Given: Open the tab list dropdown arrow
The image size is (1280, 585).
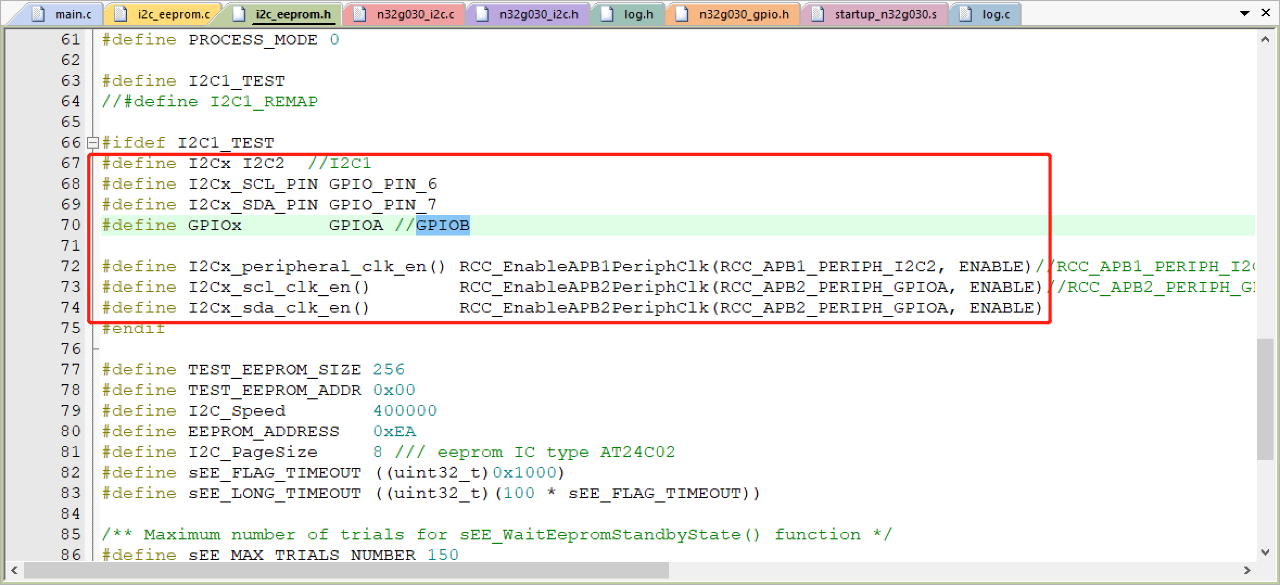Looking at the screenshot, I should pos(1245,14).
